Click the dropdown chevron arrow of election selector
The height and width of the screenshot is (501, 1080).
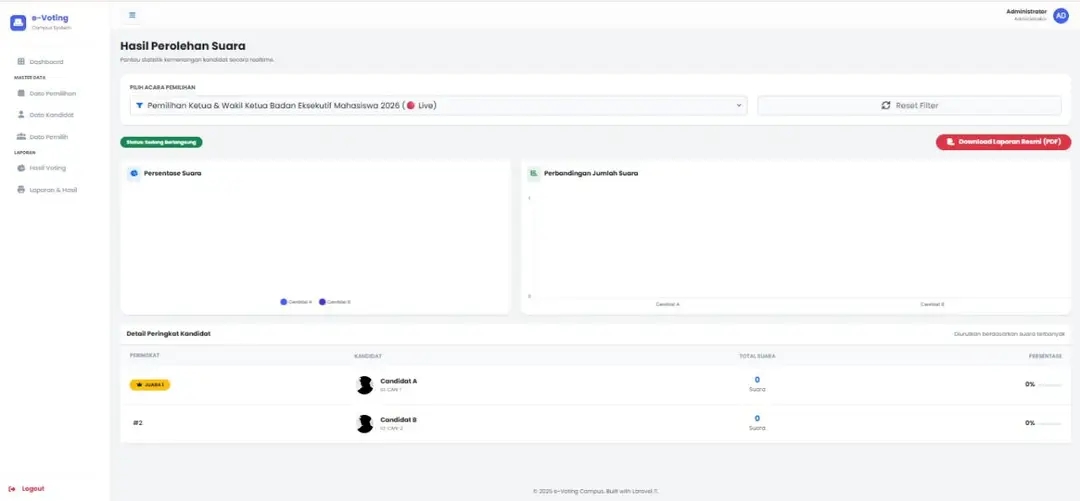pos(738,105)
